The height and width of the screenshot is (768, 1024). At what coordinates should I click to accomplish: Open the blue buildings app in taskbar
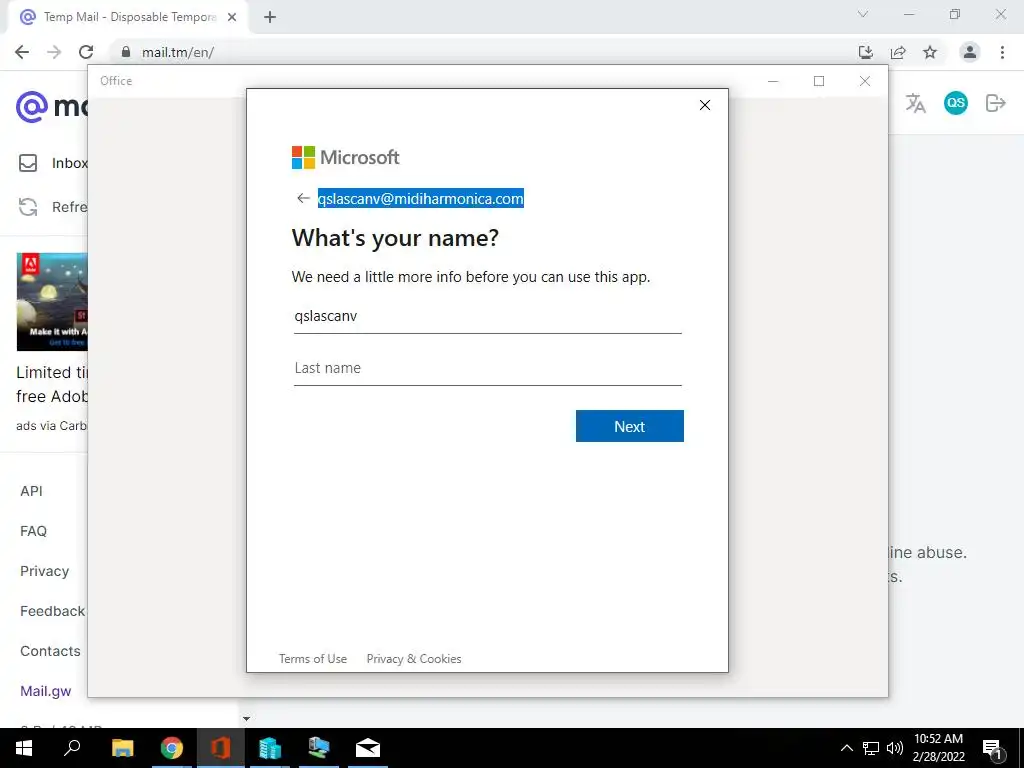point(270,748)
